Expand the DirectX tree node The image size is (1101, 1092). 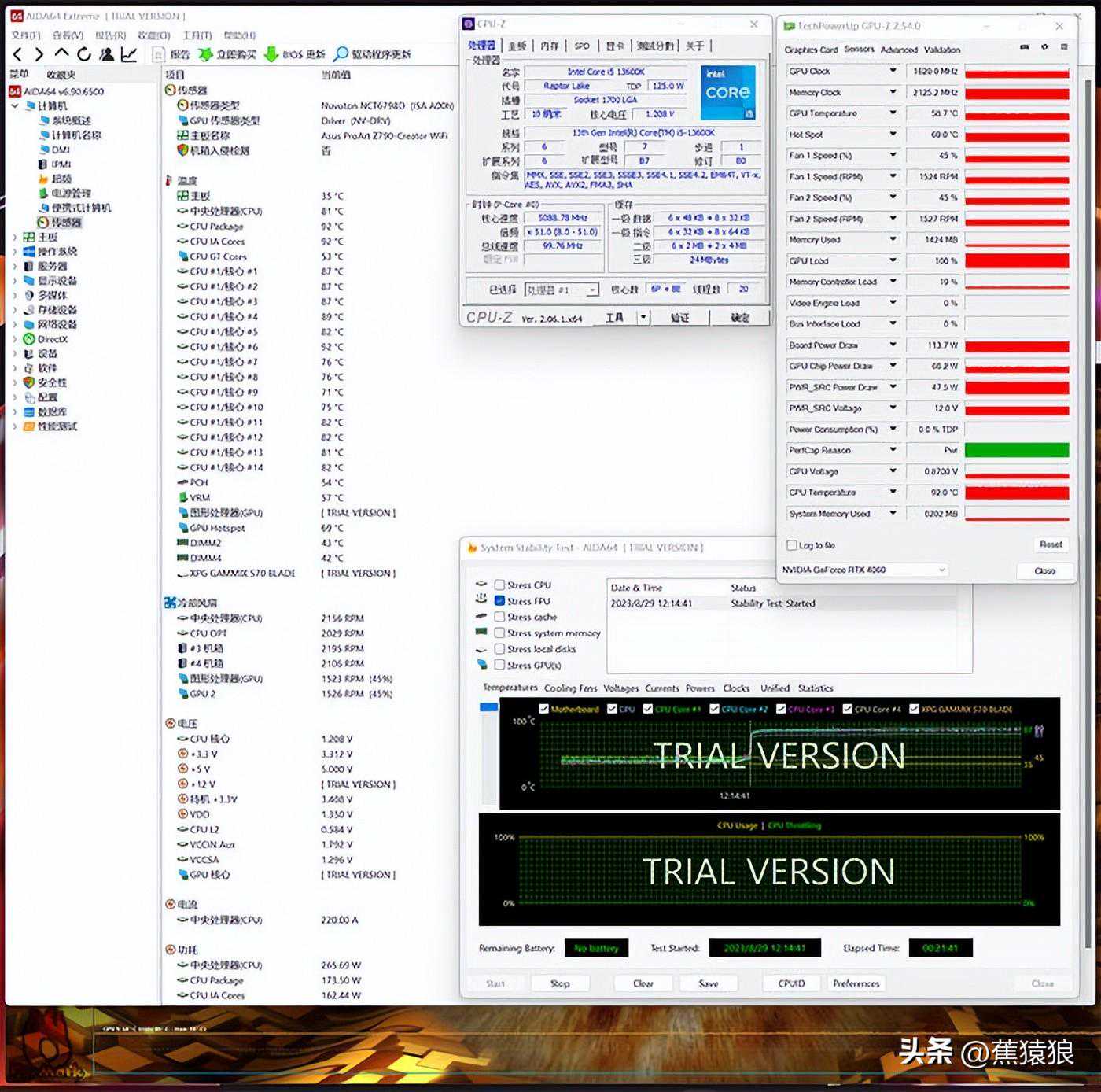(15, 339)
